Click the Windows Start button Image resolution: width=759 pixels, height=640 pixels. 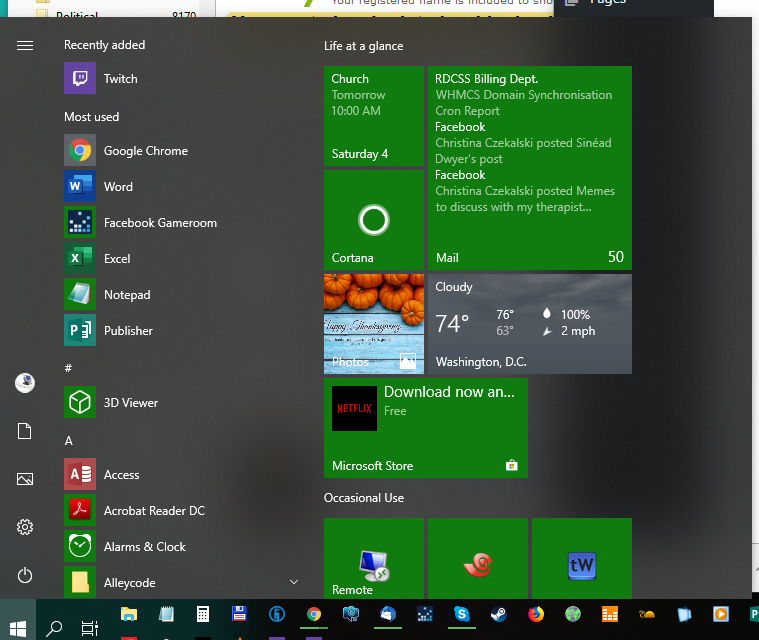point(18,628)
